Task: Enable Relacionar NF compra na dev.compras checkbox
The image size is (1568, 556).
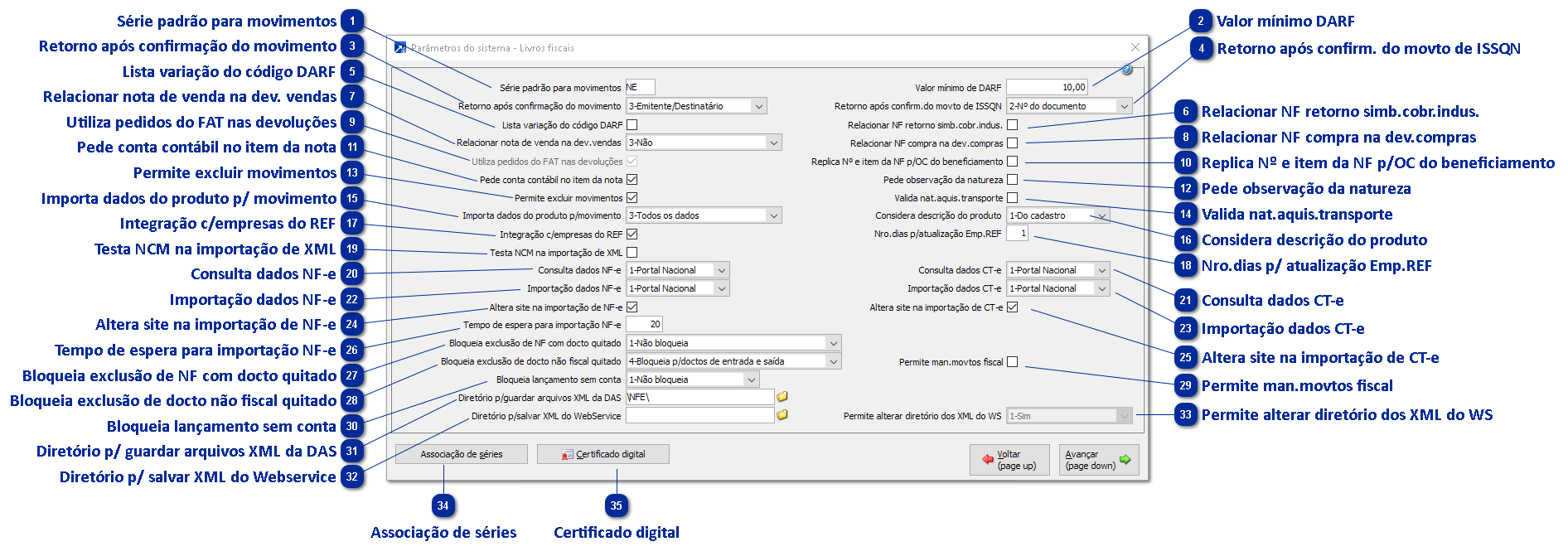Action: point(1012,143)
